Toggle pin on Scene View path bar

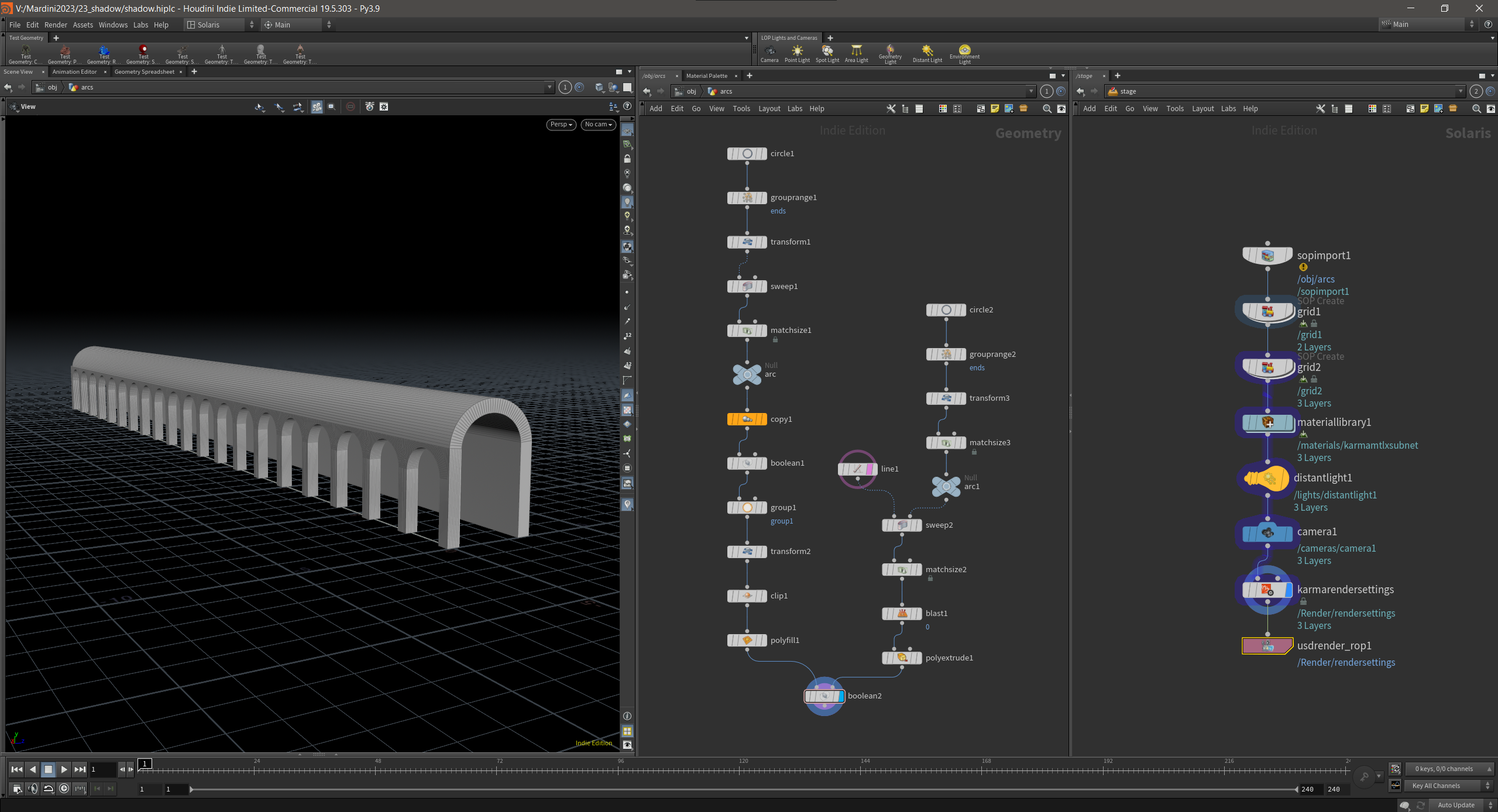pyautogui.click(x=565, y=87)
